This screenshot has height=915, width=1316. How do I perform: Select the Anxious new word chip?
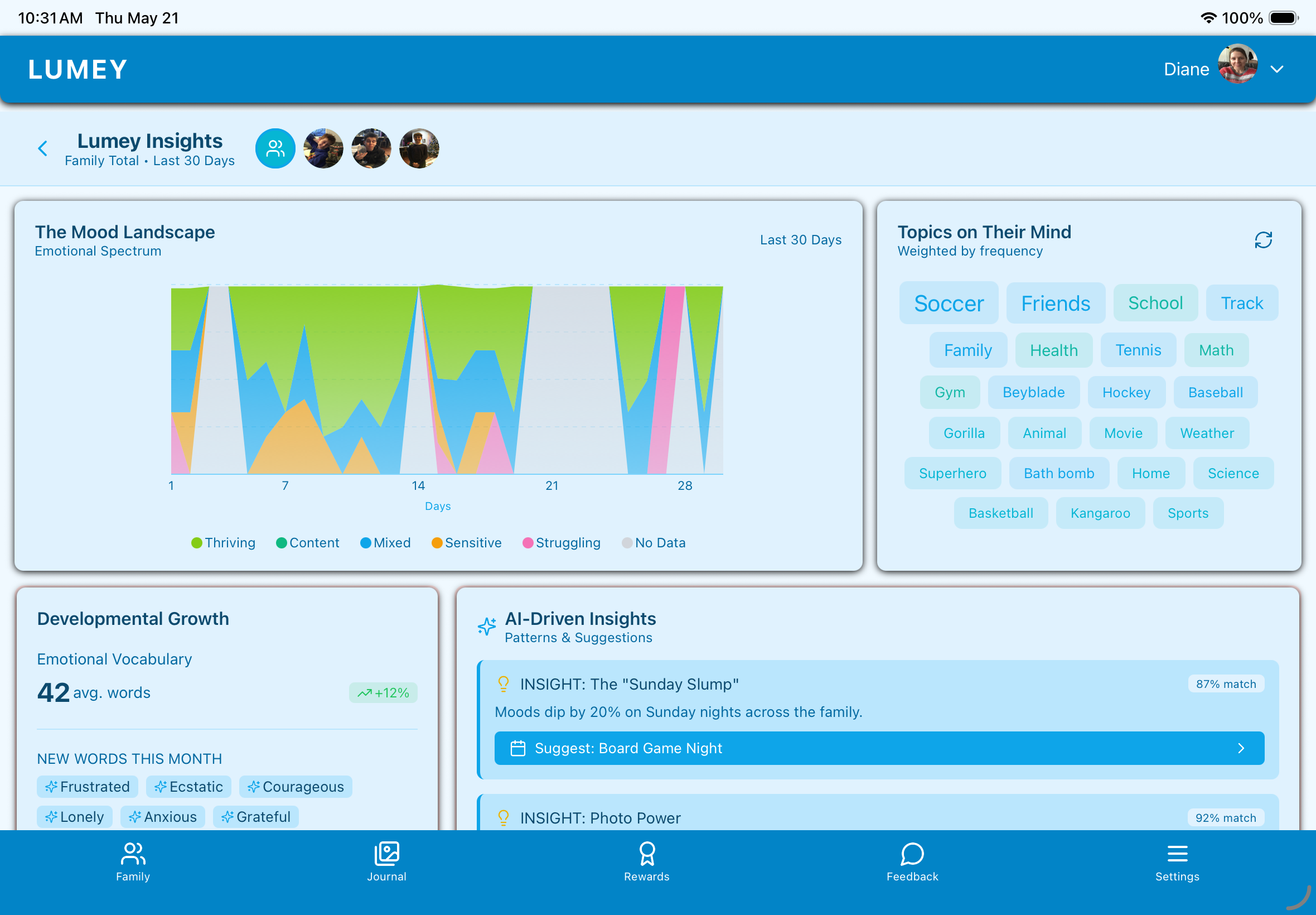pos(163,817)
